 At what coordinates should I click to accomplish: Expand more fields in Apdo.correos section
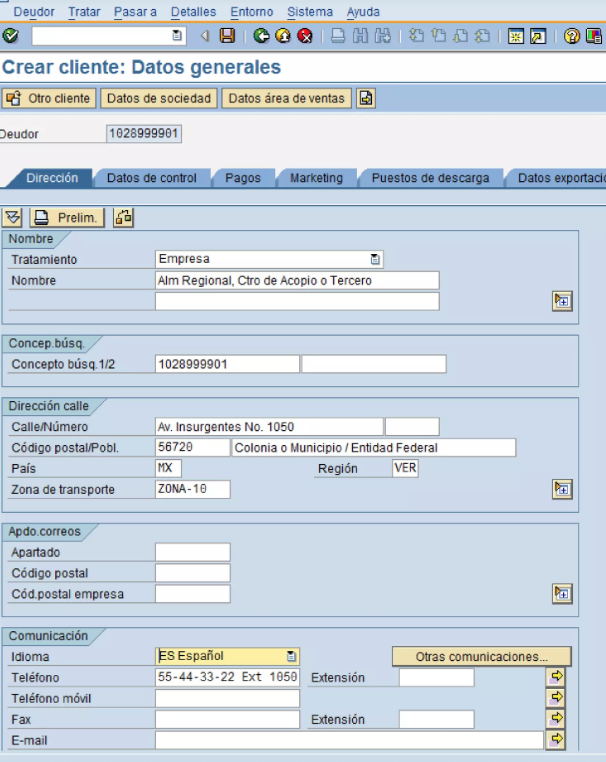coord(562,594)
